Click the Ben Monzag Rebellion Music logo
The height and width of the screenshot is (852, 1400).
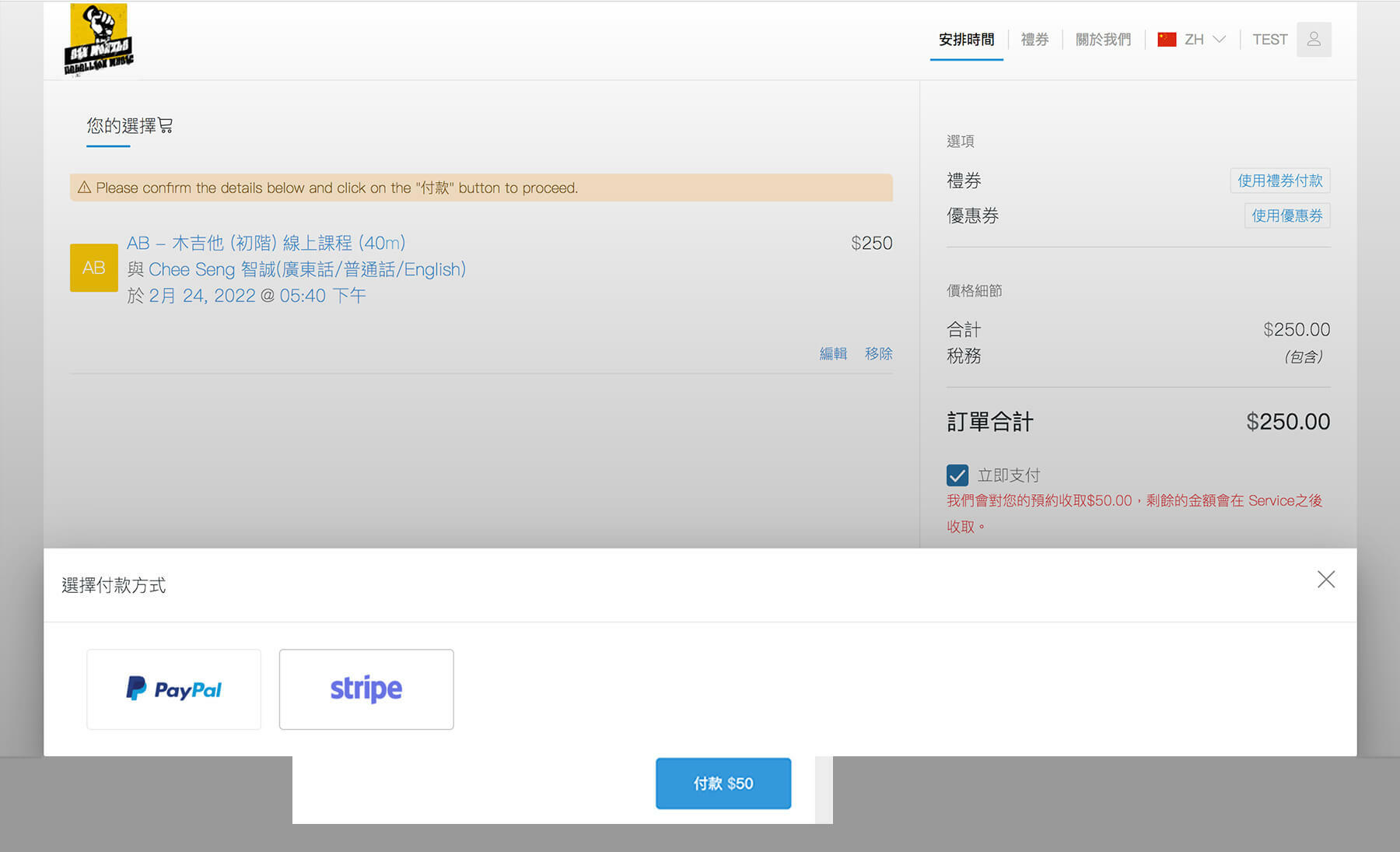[99, 40]
